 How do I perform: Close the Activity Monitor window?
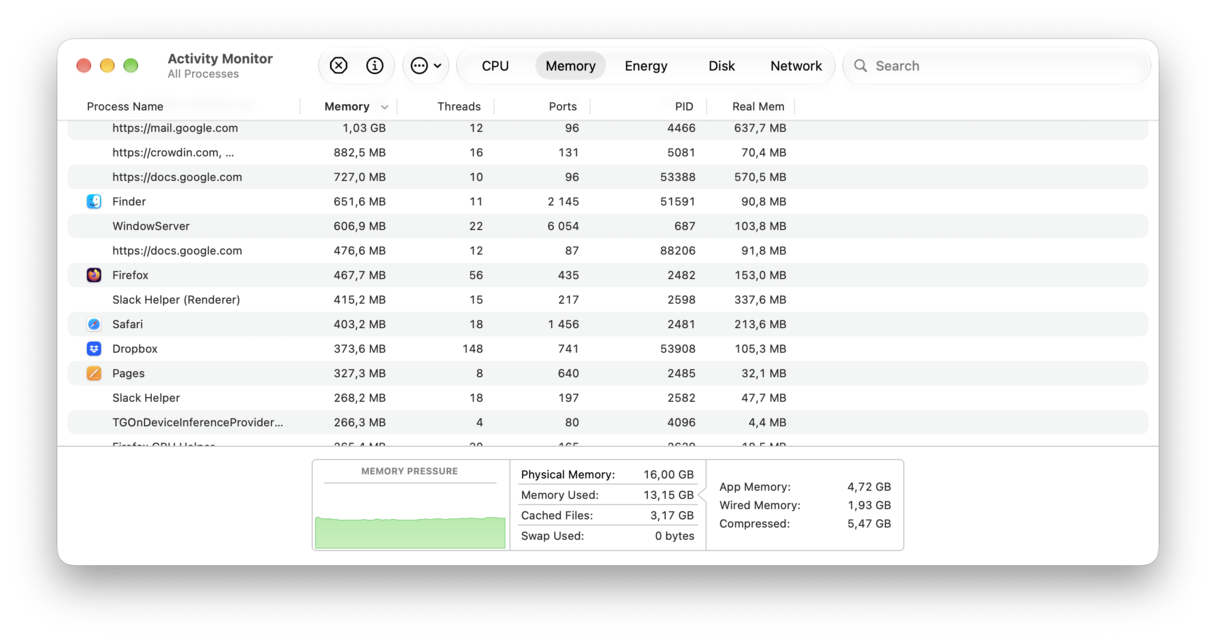click(x=84, y=66)
